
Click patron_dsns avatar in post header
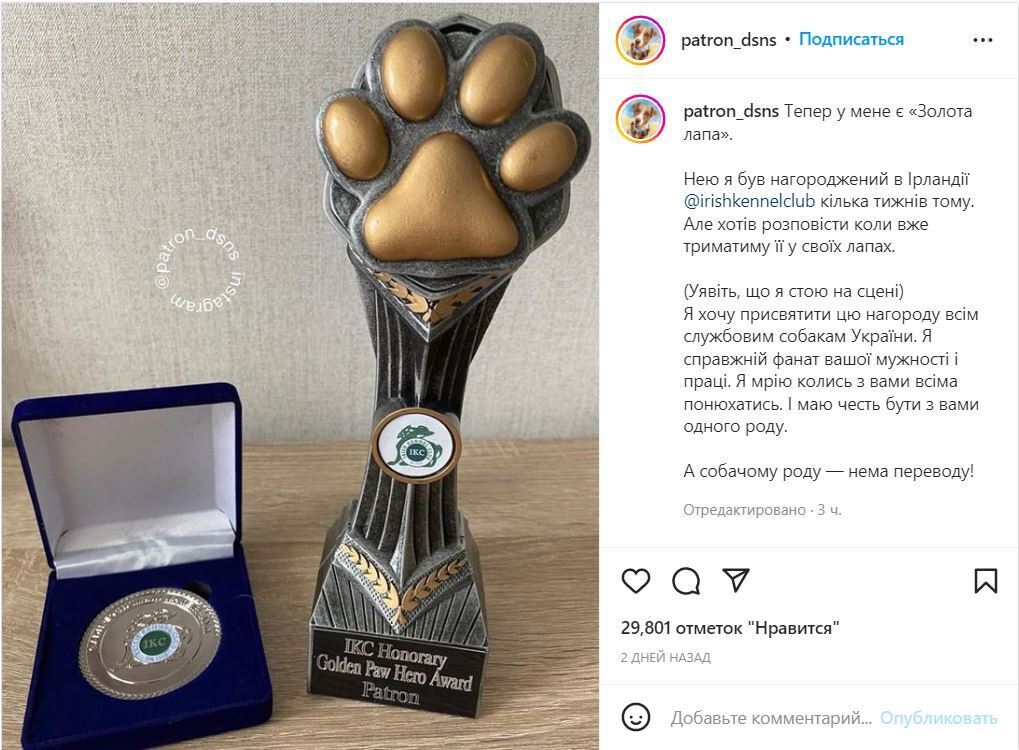(x=640, y=40)
